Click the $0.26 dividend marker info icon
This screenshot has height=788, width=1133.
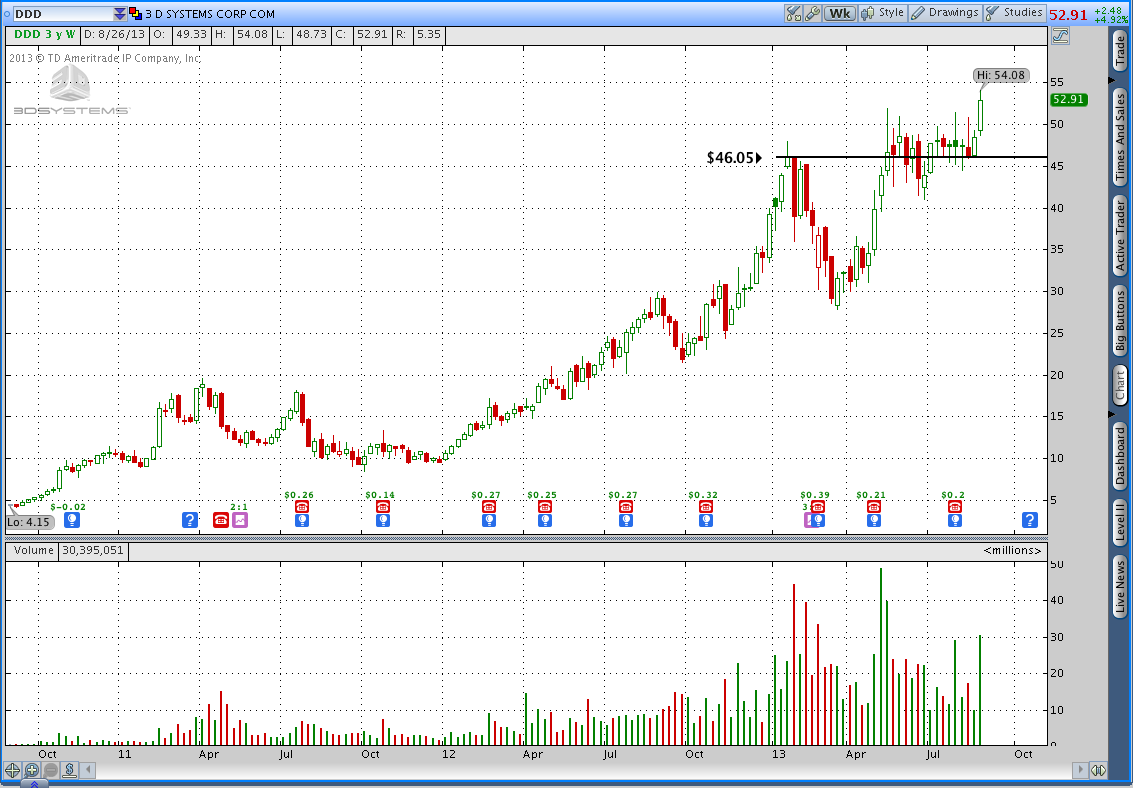coord(301,521)
